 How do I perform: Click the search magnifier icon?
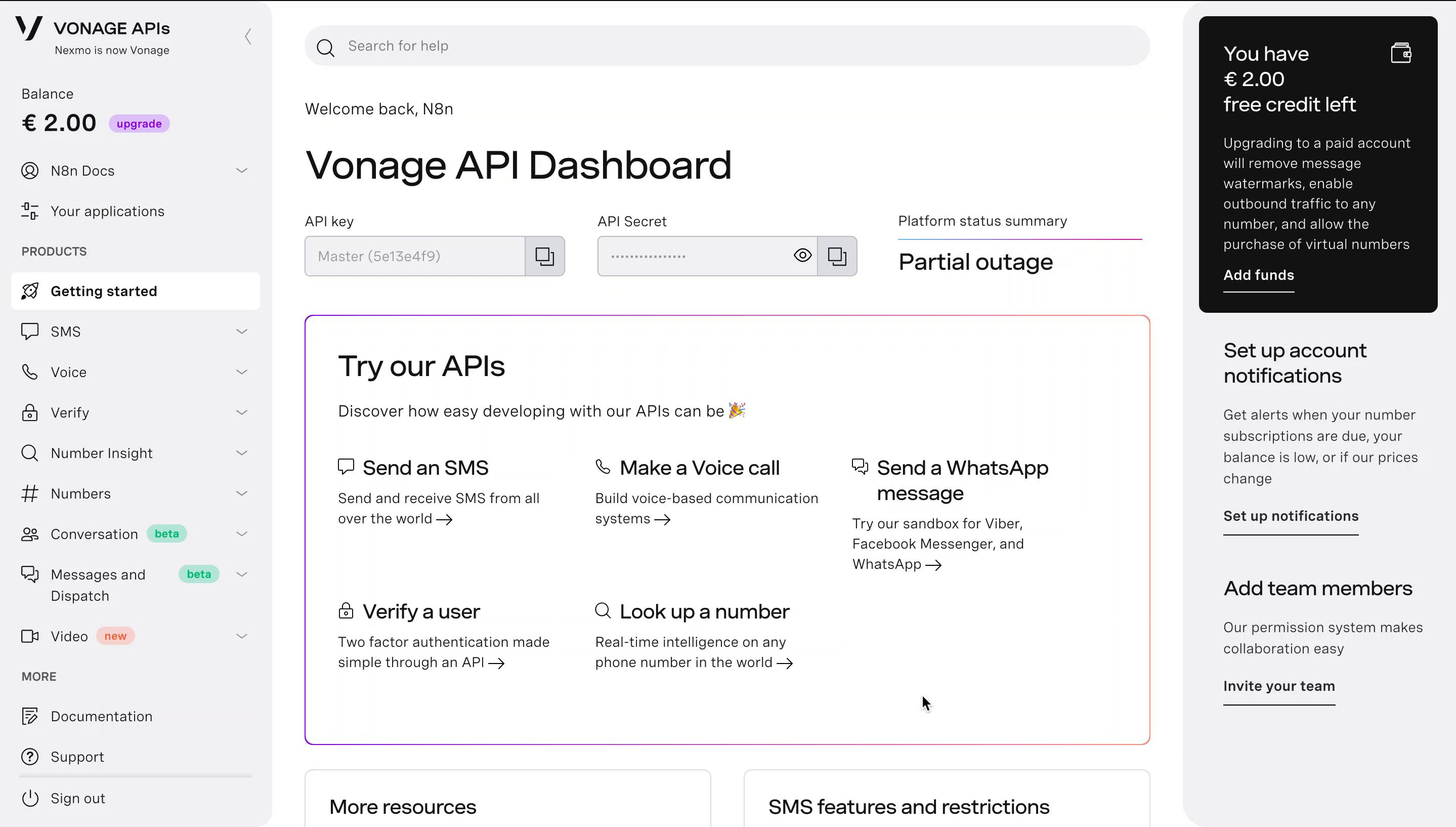pos(325,47)
